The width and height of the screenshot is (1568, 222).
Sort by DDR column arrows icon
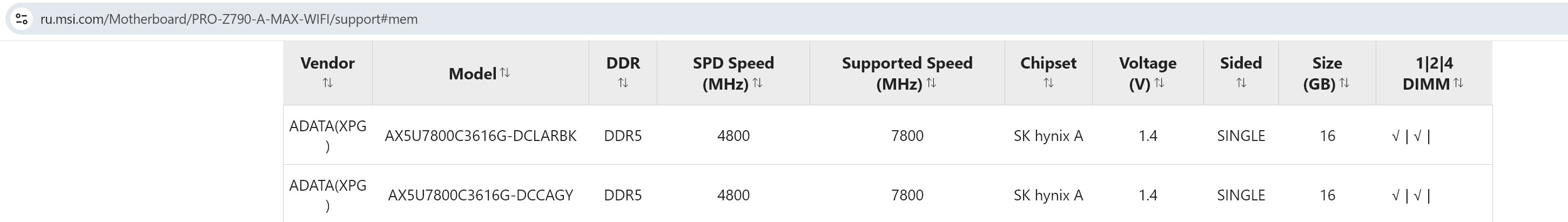[x=623, y=83]
